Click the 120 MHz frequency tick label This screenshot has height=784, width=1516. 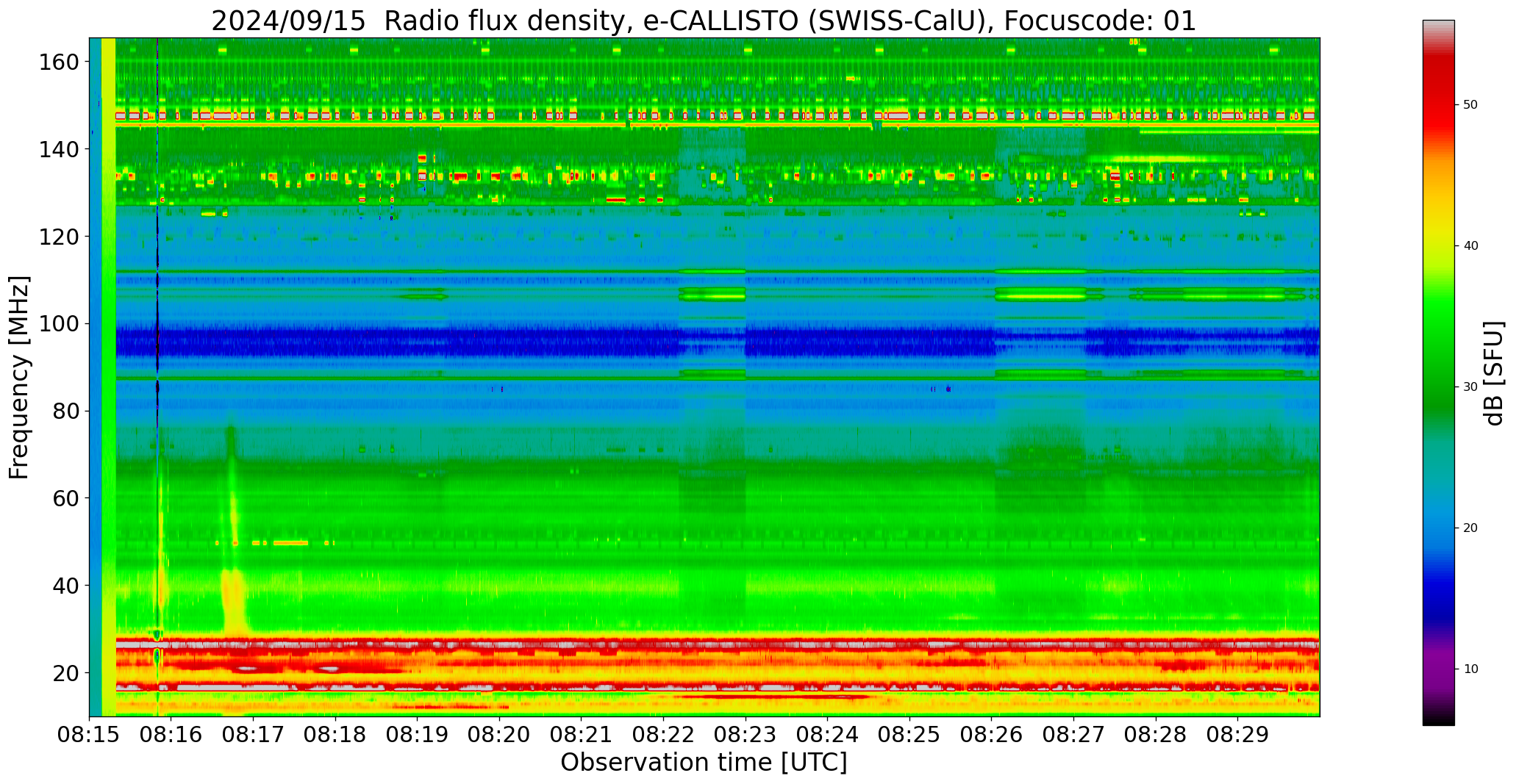point(59,237)
